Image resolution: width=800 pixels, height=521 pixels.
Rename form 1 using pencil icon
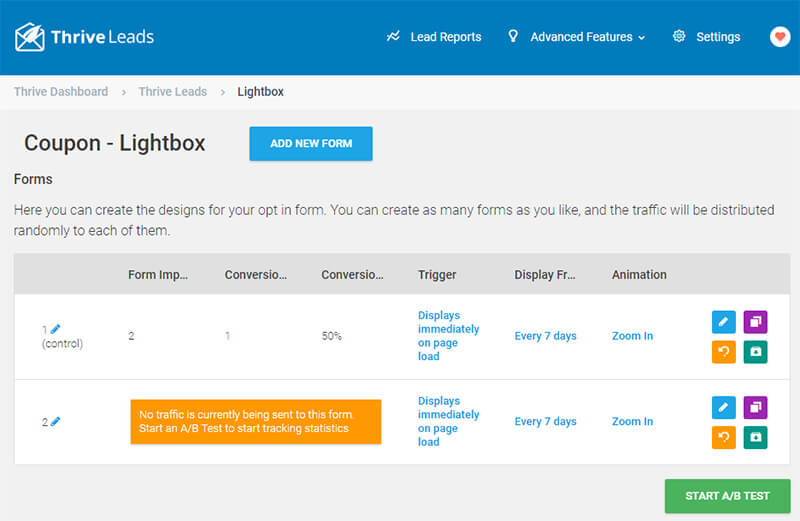click(x=56, y=329)
